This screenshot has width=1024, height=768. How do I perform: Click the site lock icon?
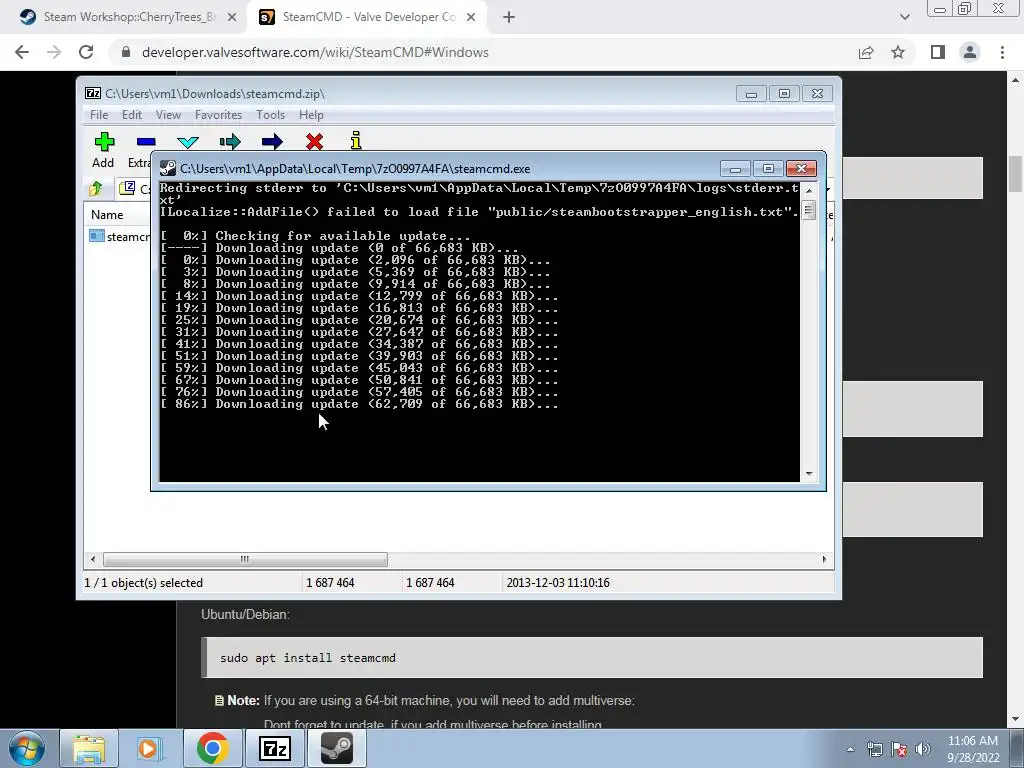[x=126, y=52]
